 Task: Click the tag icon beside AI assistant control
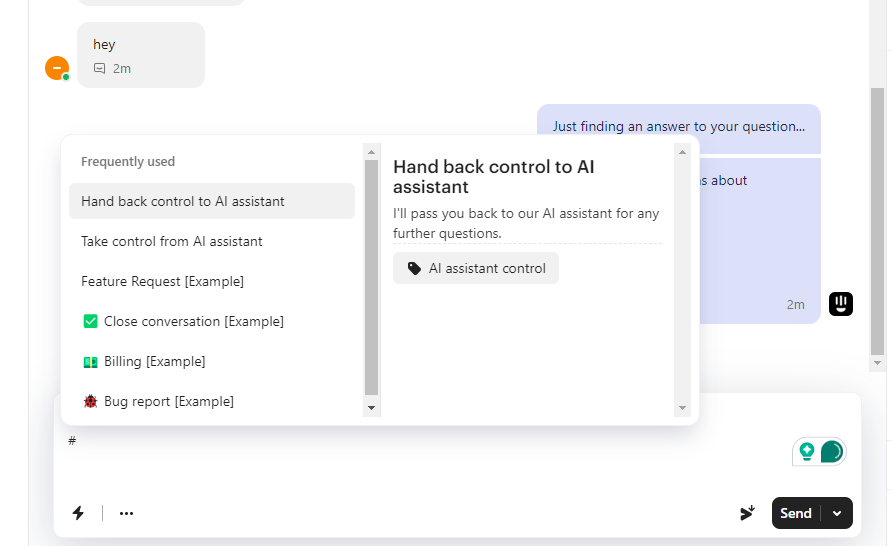click(414, 268)
